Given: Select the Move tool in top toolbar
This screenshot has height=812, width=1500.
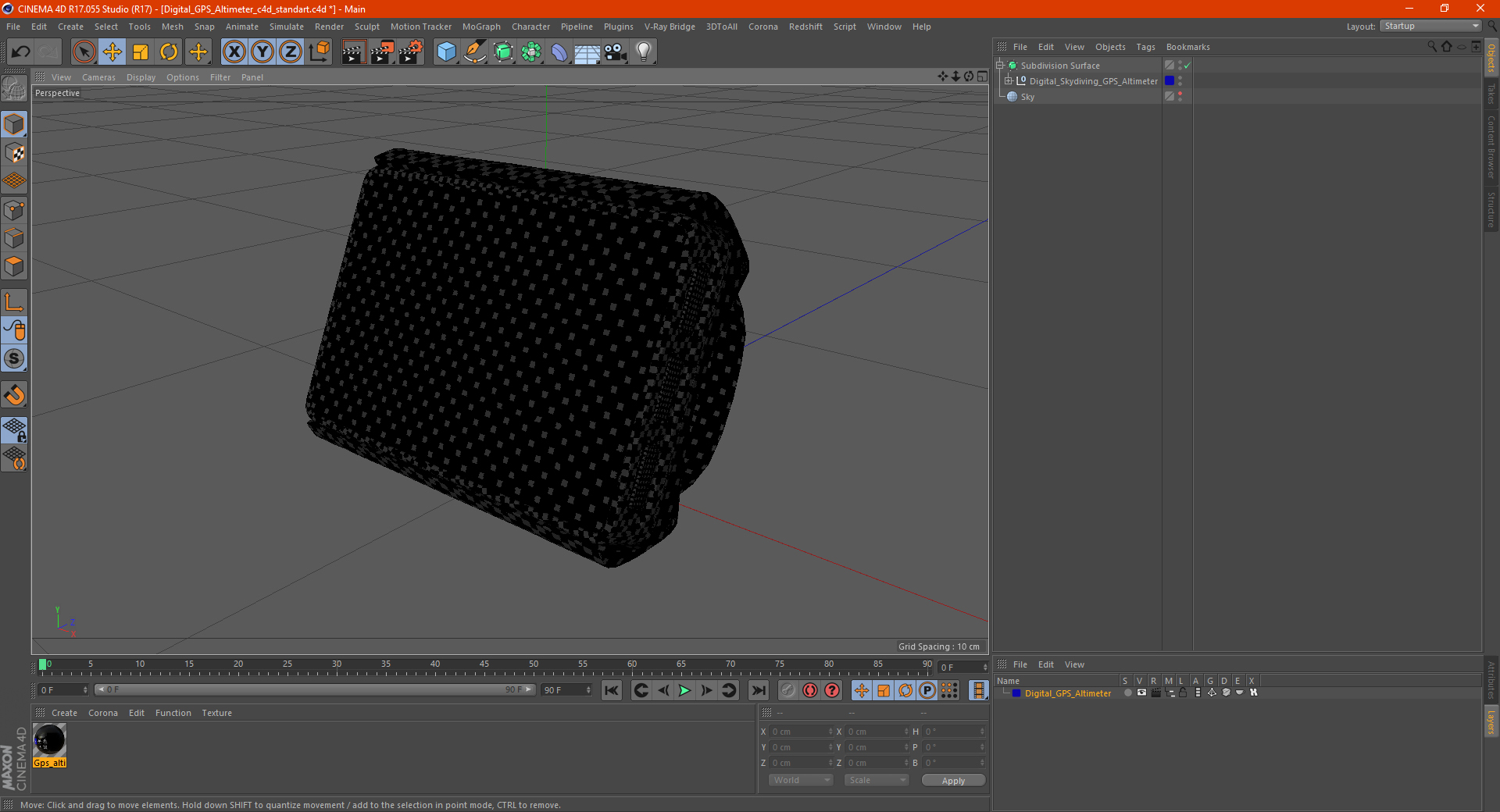Looking at the screenshot, I should coord(112,52).
